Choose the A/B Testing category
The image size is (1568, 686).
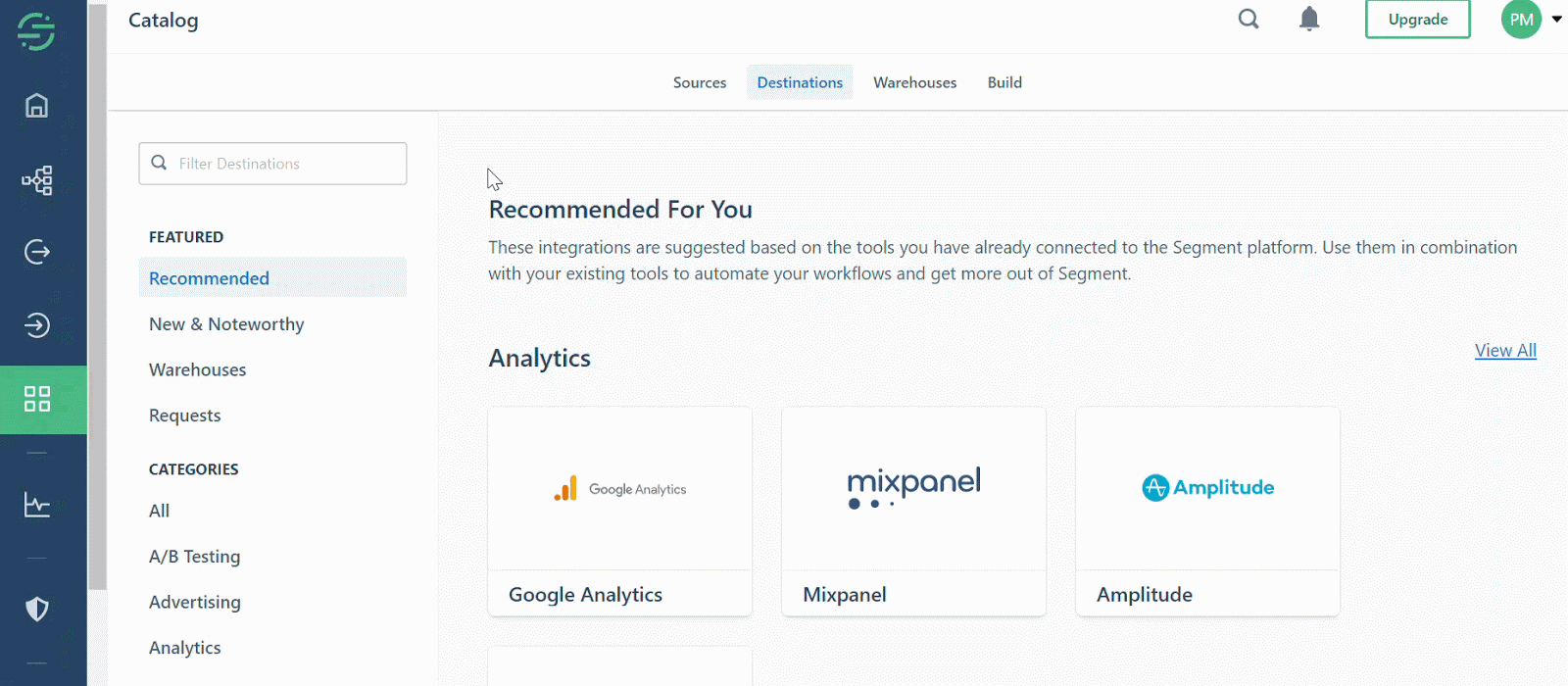(194, 557)
